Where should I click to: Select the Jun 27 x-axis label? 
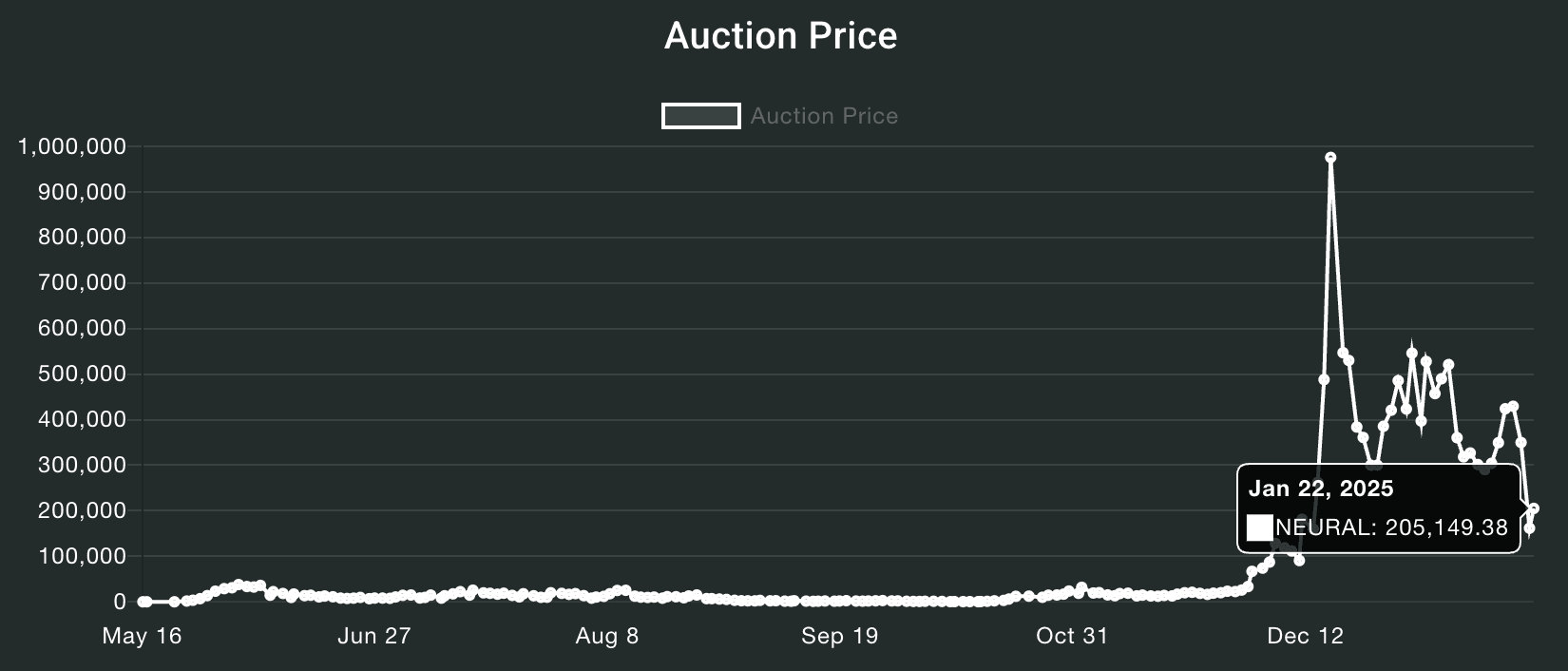click(x=374, y=636)
